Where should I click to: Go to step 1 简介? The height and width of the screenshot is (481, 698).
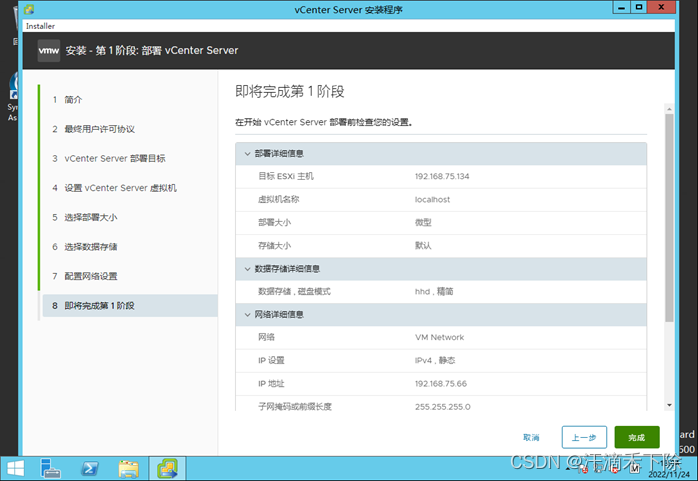point(73,100)
